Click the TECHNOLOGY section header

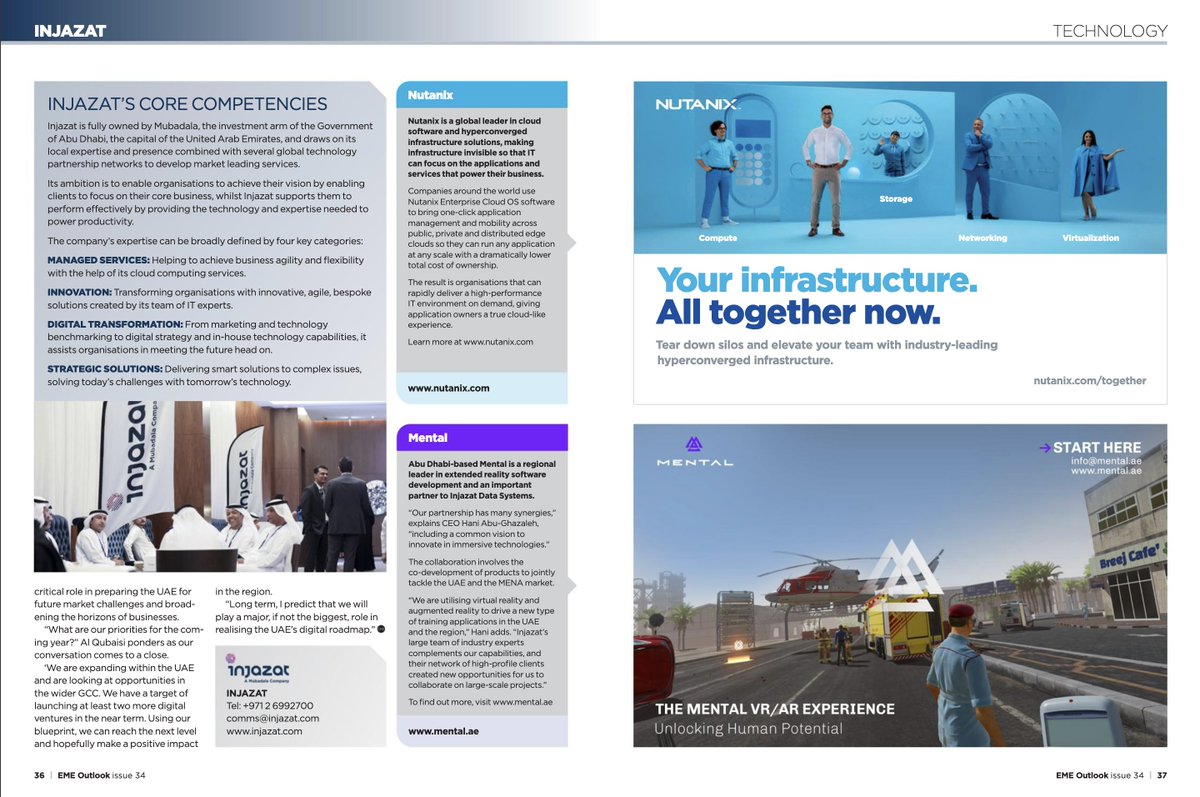click(x=1110, y=31)
